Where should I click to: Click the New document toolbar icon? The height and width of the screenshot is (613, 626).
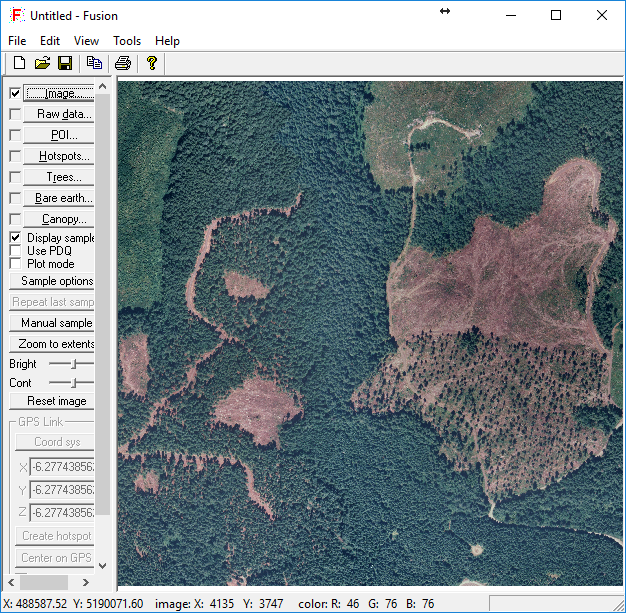tap(19, 63)
